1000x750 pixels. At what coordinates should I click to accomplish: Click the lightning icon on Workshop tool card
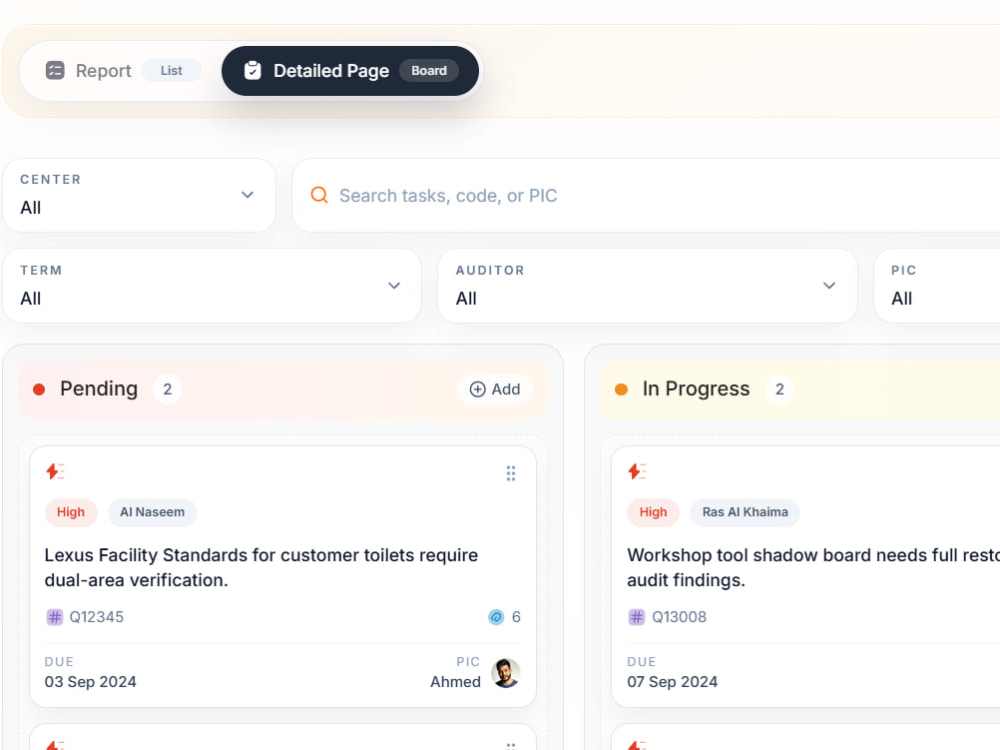[x=637, y=471]
